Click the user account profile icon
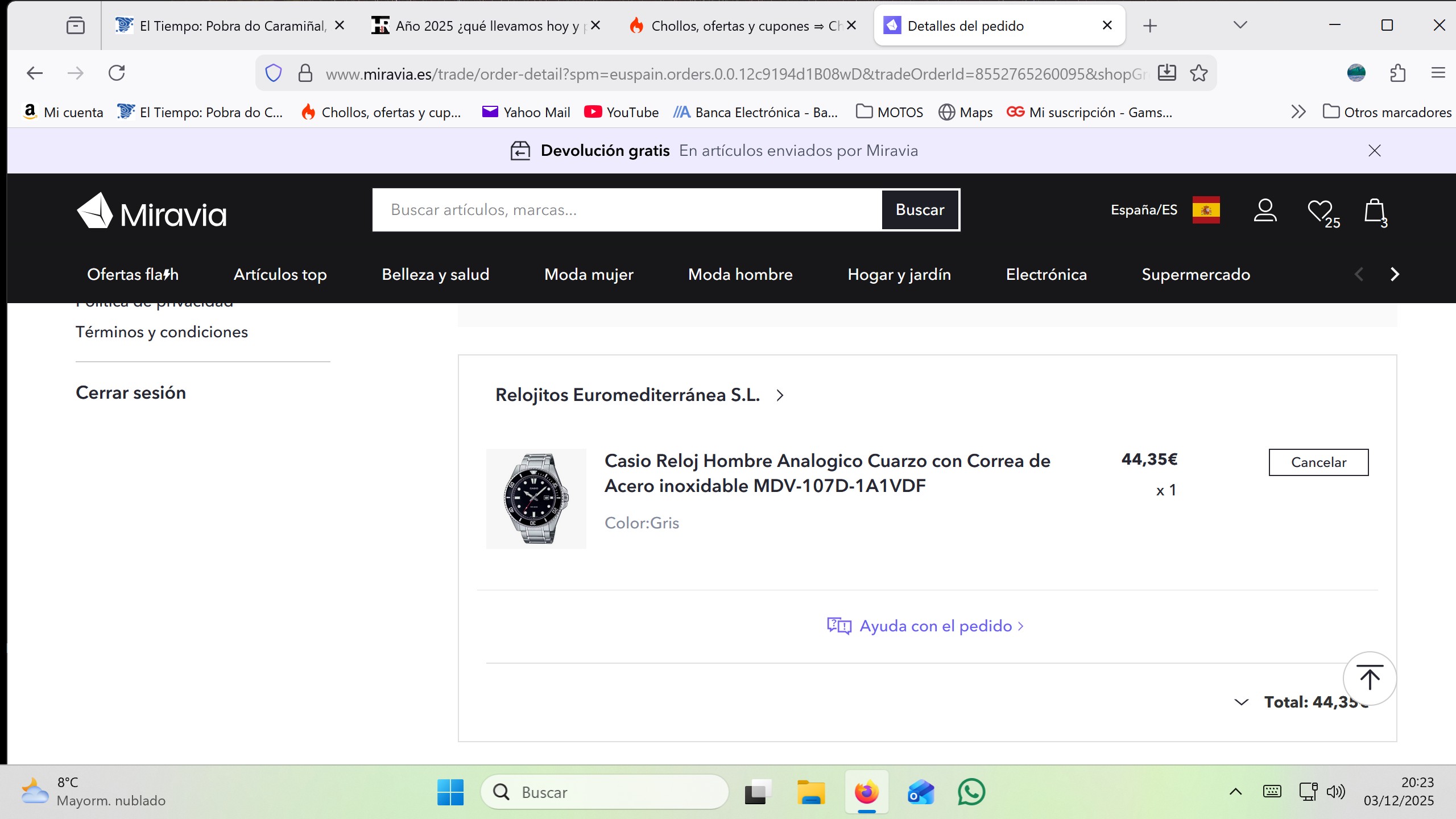 coord(1265,210)
